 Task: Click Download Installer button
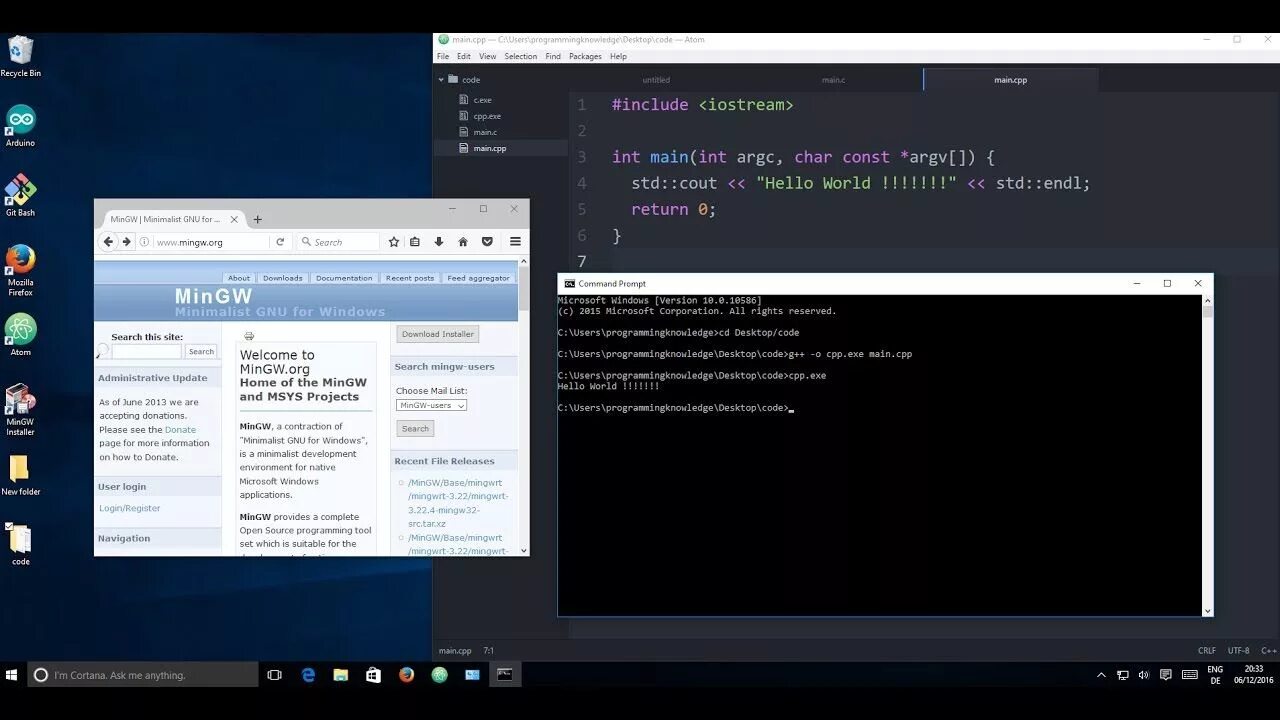coord(438,334)
